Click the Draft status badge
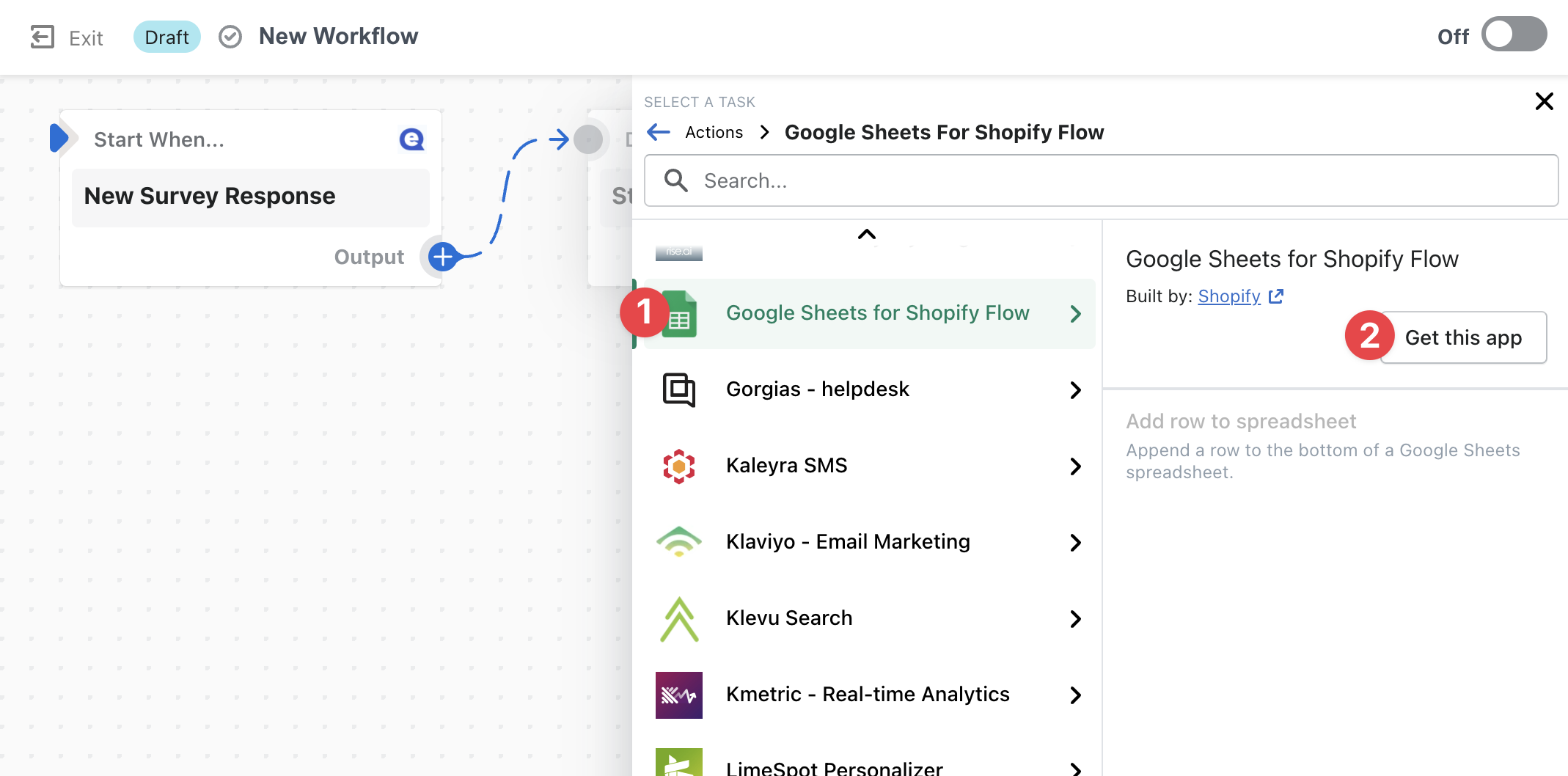Image resolution: width=1568 pixels, height=776 pixels. pos(166,37)
